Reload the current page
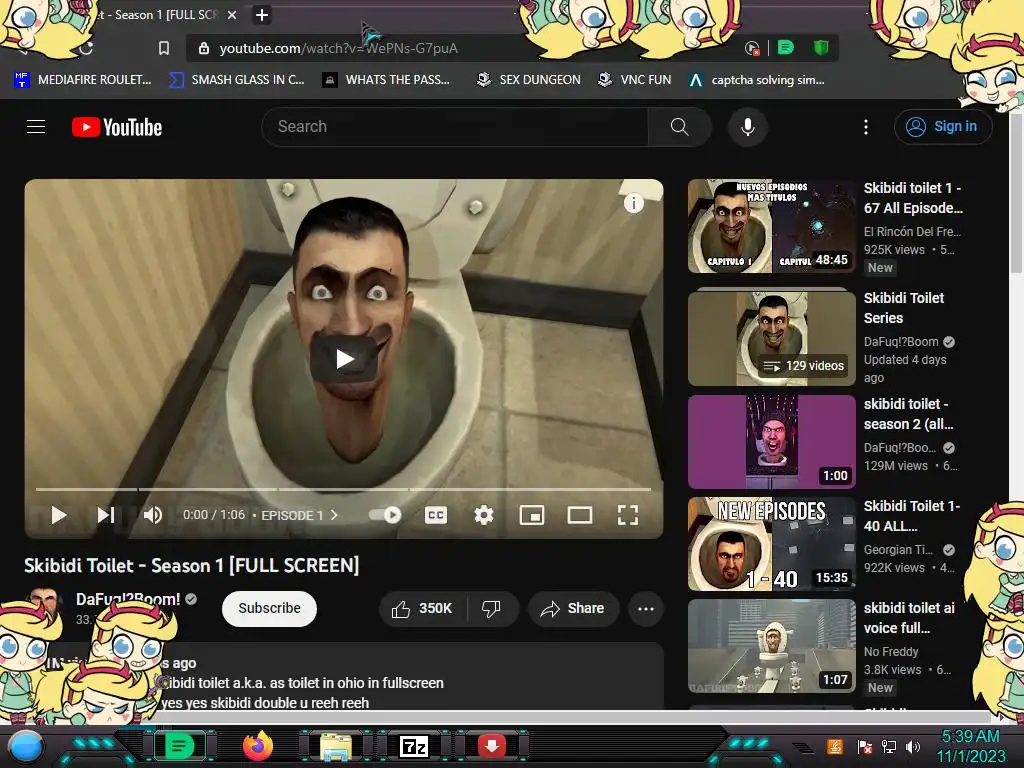 pyautogui.click(x=86, y=48)
